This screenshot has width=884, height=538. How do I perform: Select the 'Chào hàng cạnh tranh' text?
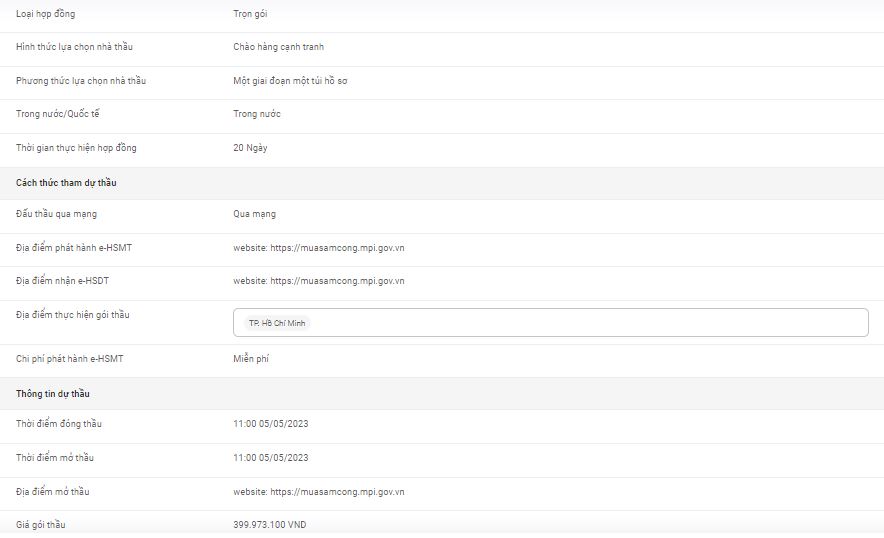tap(278, 47)
